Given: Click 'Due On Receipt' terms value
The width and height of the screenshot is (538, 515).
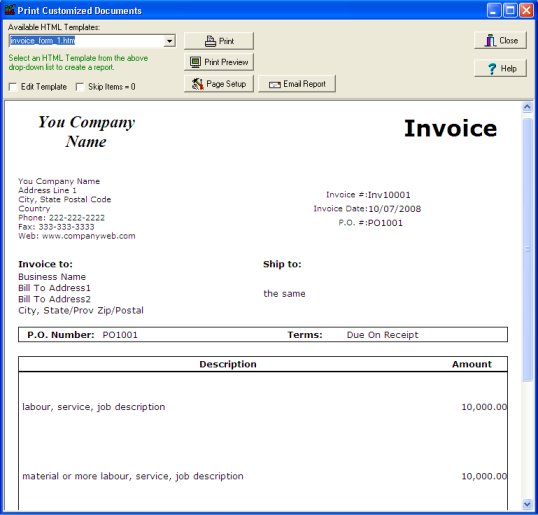Looking at the screenshot, I should 383,335.
